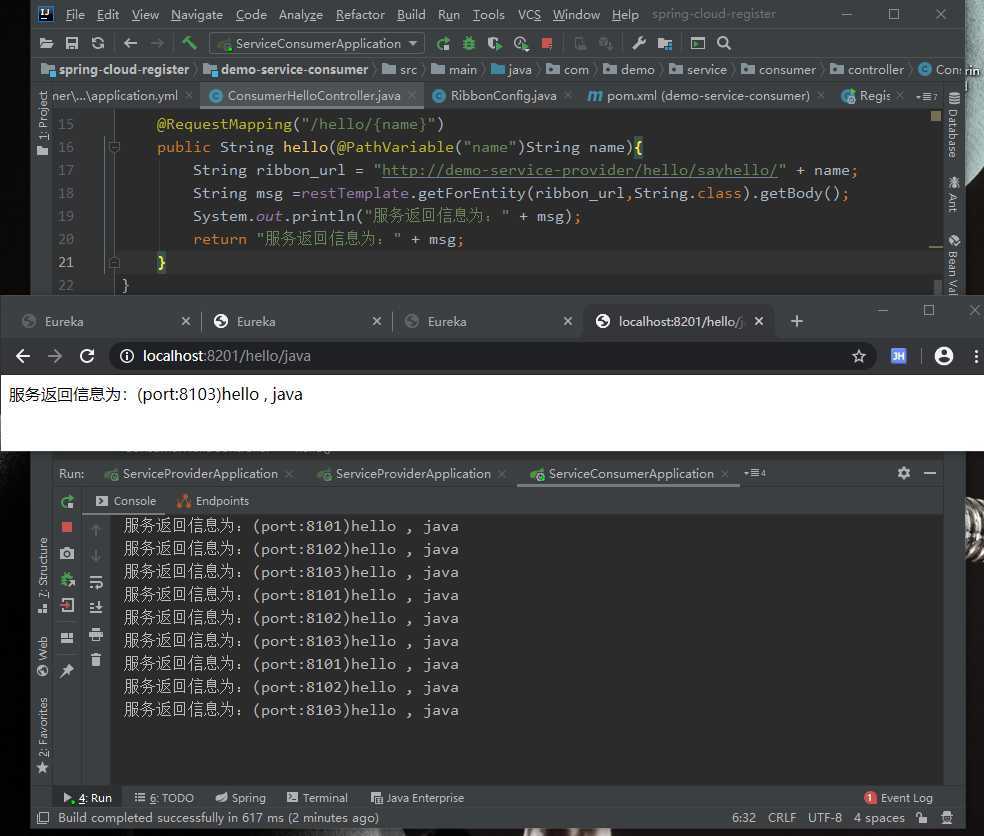Stop the process in Run panel
Viewport: 984px width, 836px height.
coord(67,527)
